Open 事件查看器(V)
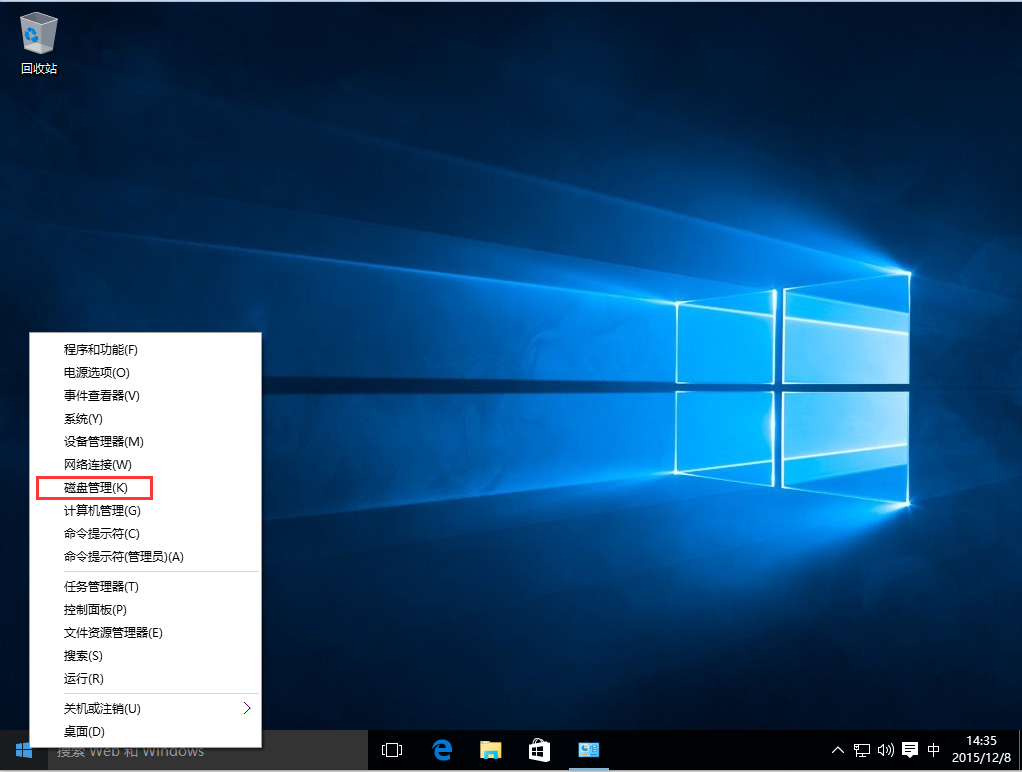1022x772 pixels. coord(145,396)
